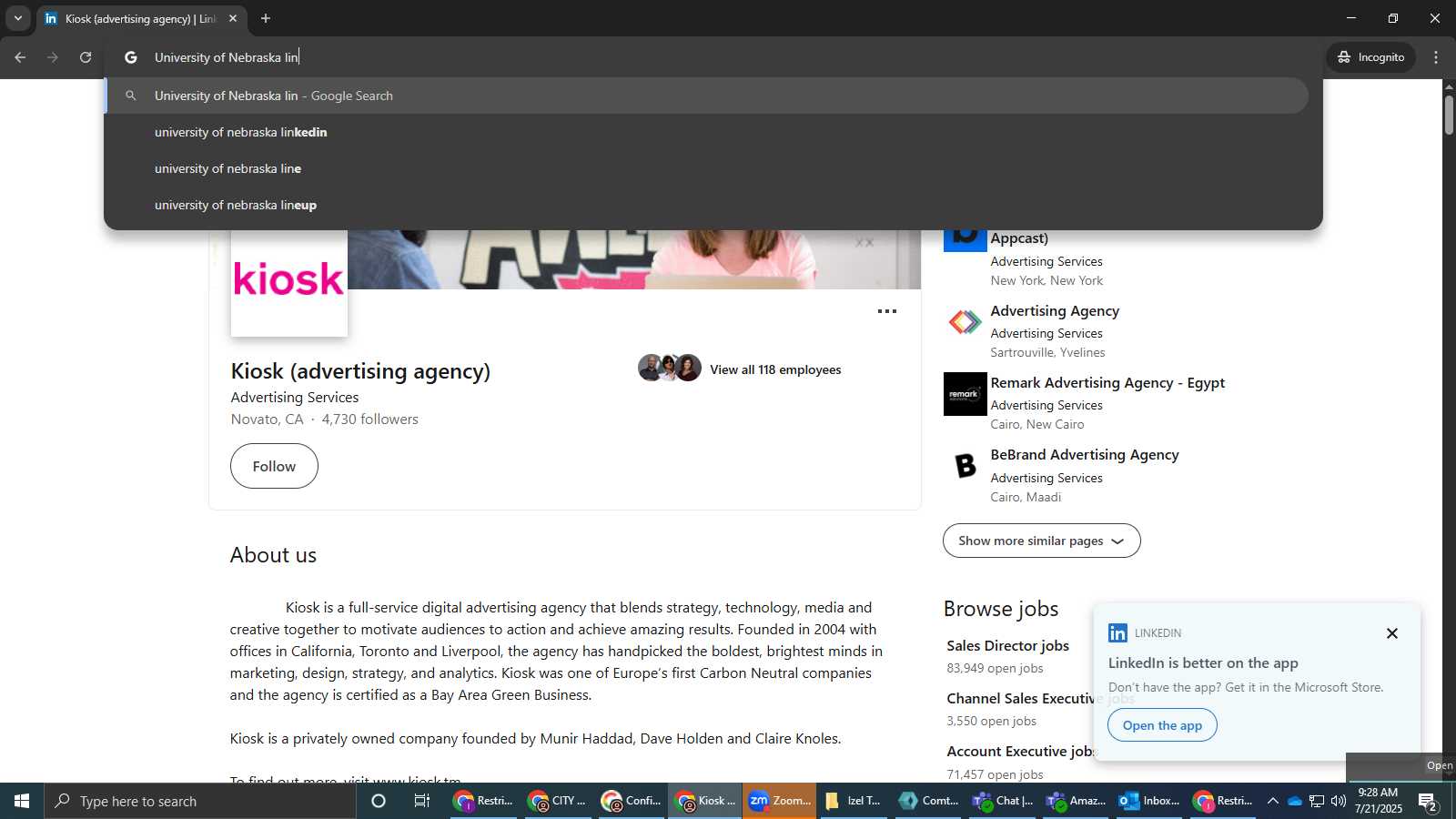Open the Chrome three-dot menu
Screen dimensions: 1456x819
(1436, 57)
